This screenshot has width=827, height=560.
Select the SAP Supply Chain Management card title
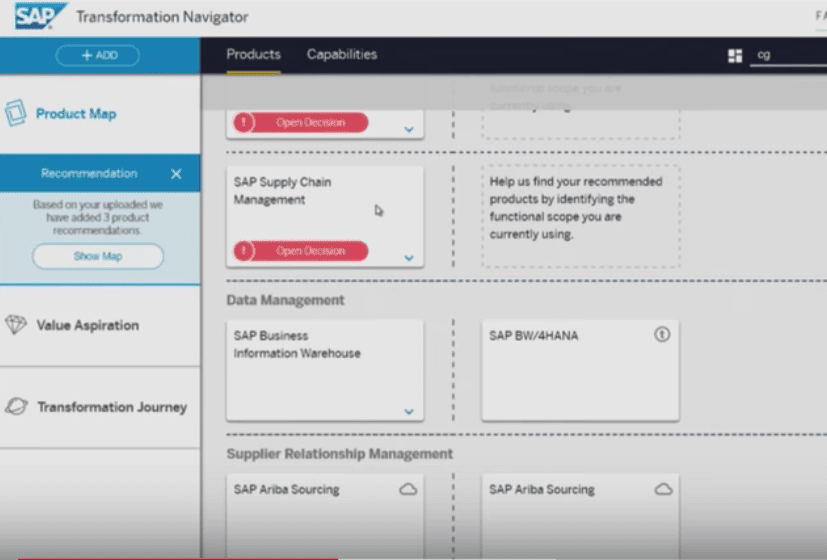point(283,191)
